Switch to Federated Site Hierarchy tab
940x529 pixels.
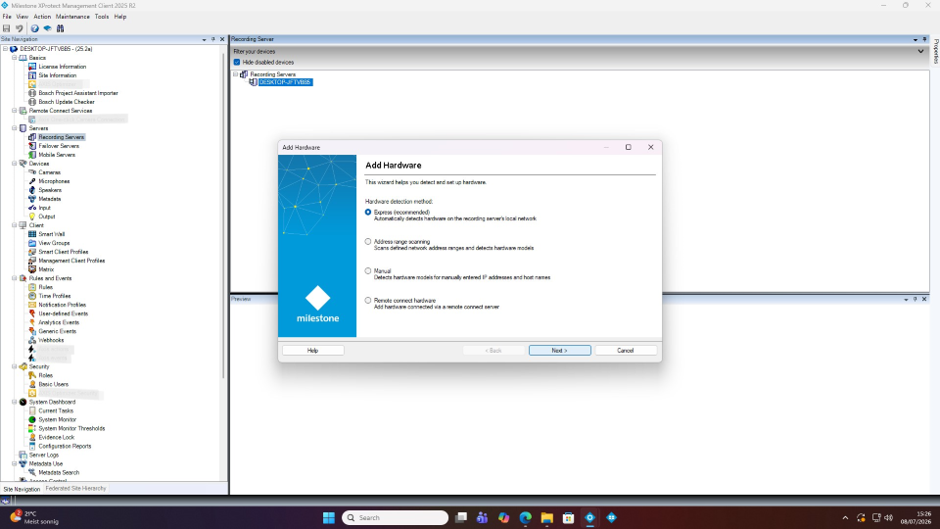(x=76, y=489)
